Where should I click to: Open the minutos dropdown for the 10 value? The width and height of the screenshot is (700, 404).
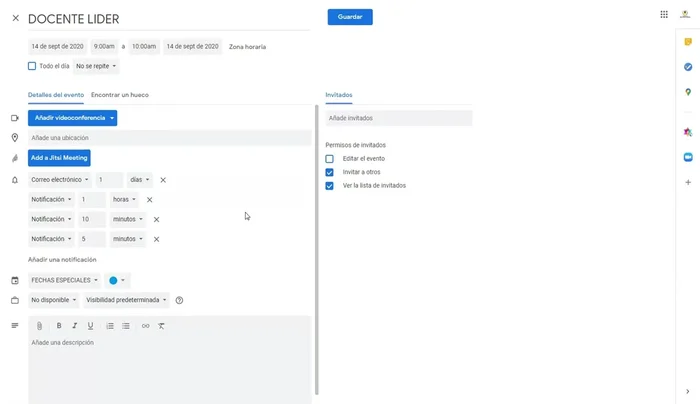(x=127, y=219)
